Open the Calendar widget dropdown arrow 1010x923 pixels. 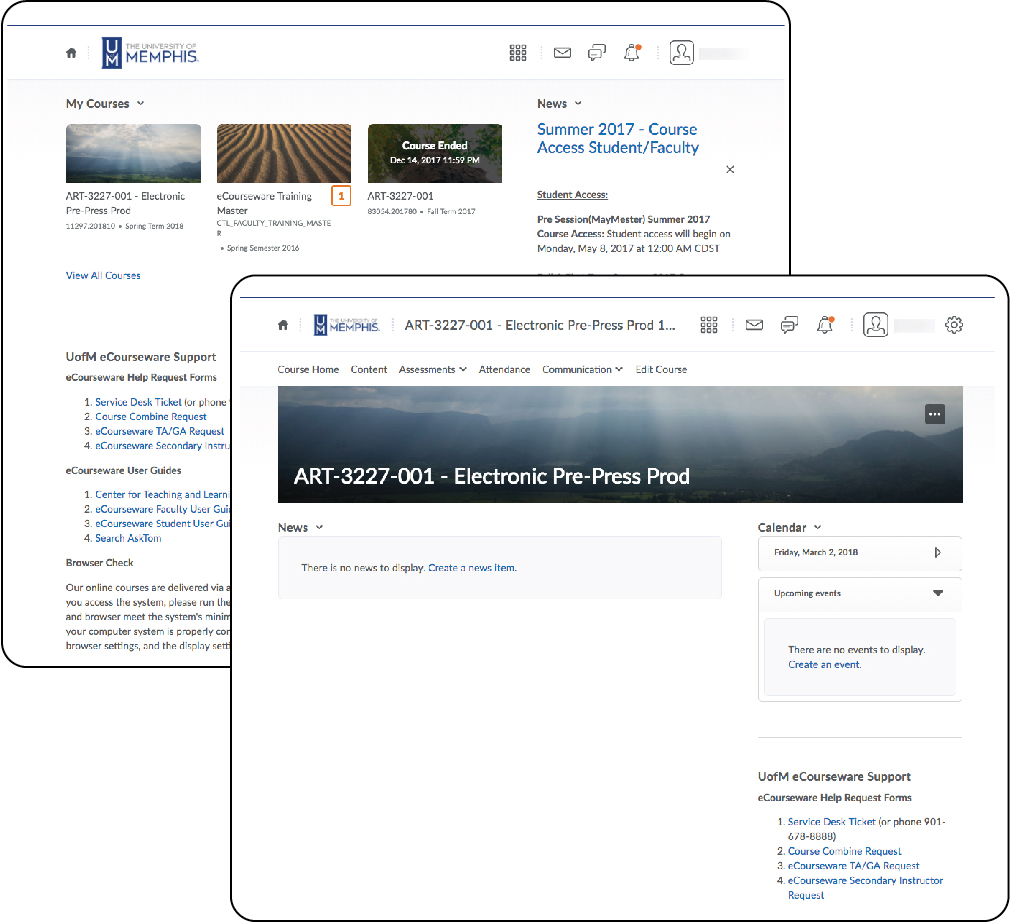coord(818,528)
